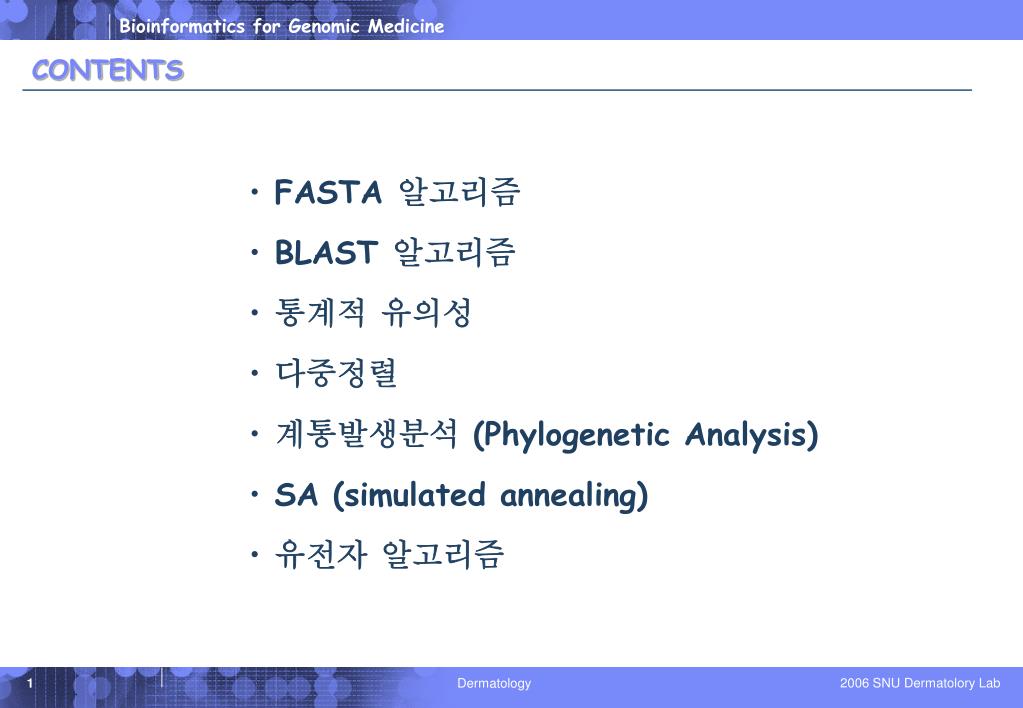The image size is (1023, 708).
Task: Click the bullet "계통발생분석 (Phylogenetic Analysis)"
Action: (x=546, y=435)
